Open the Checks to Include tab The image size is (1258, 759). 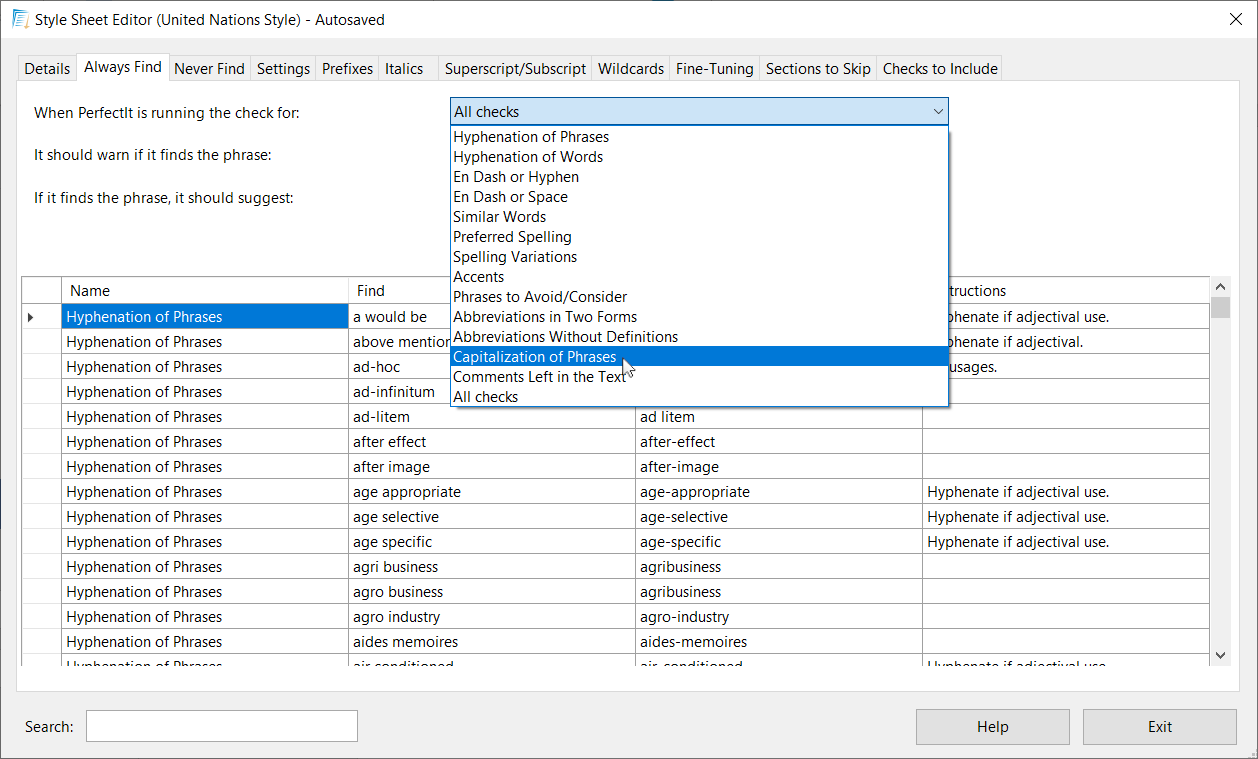tap(939, 69)
